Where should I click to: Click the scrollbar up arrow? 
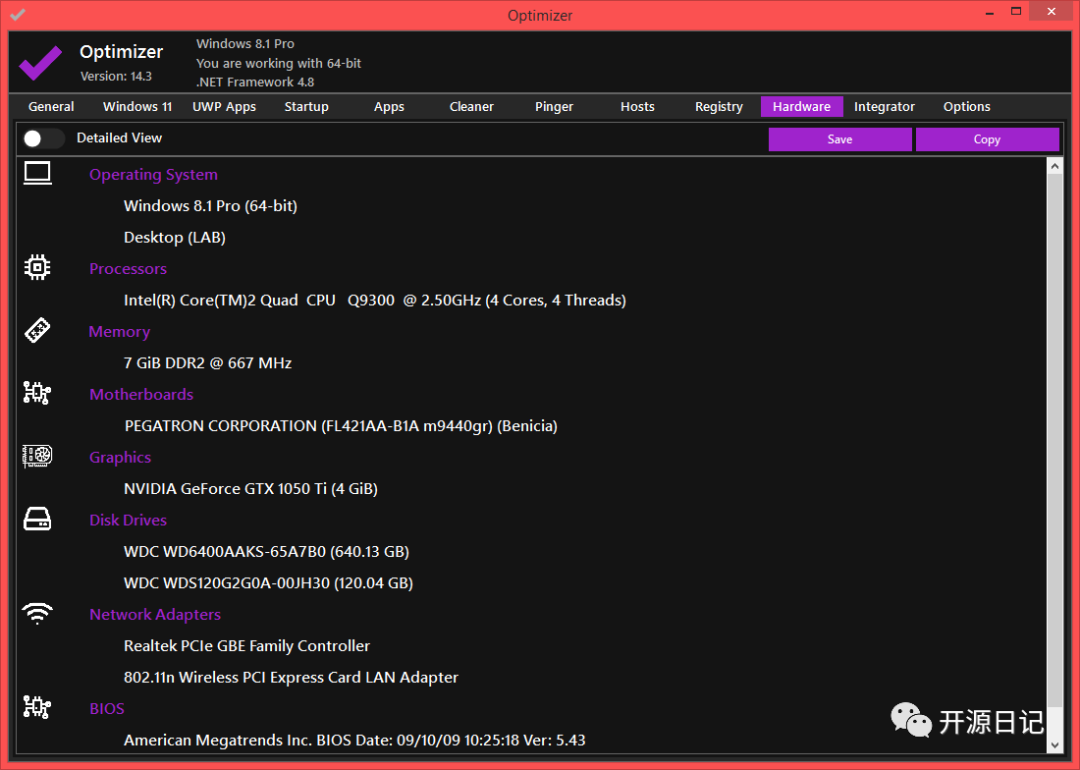[1055, 166]
